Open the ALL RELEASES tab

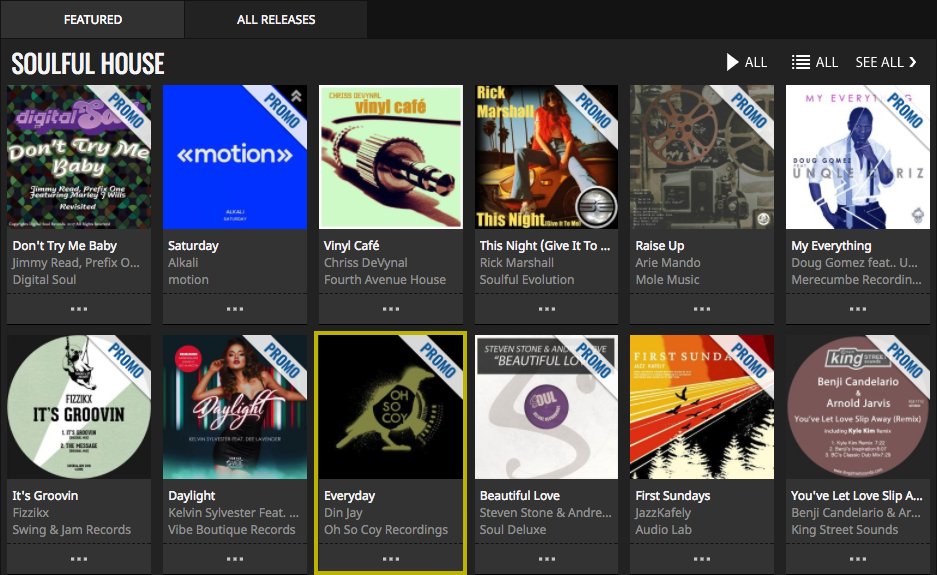[x=276, y=19]
